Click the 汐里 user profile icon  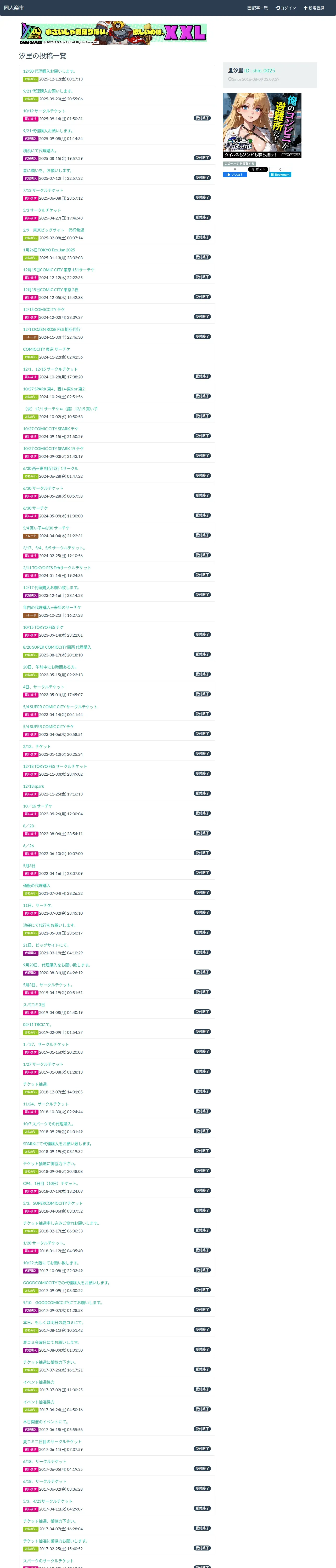(231, 71)
